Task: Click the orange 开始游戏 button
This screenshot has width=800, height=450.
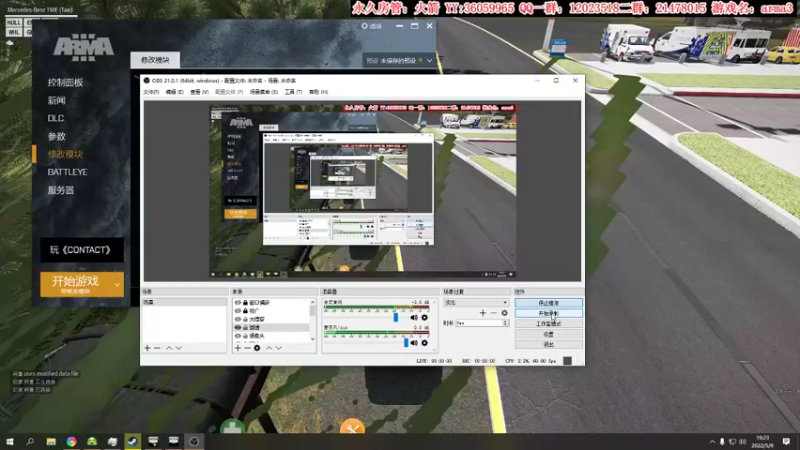Action: point(76,284)
